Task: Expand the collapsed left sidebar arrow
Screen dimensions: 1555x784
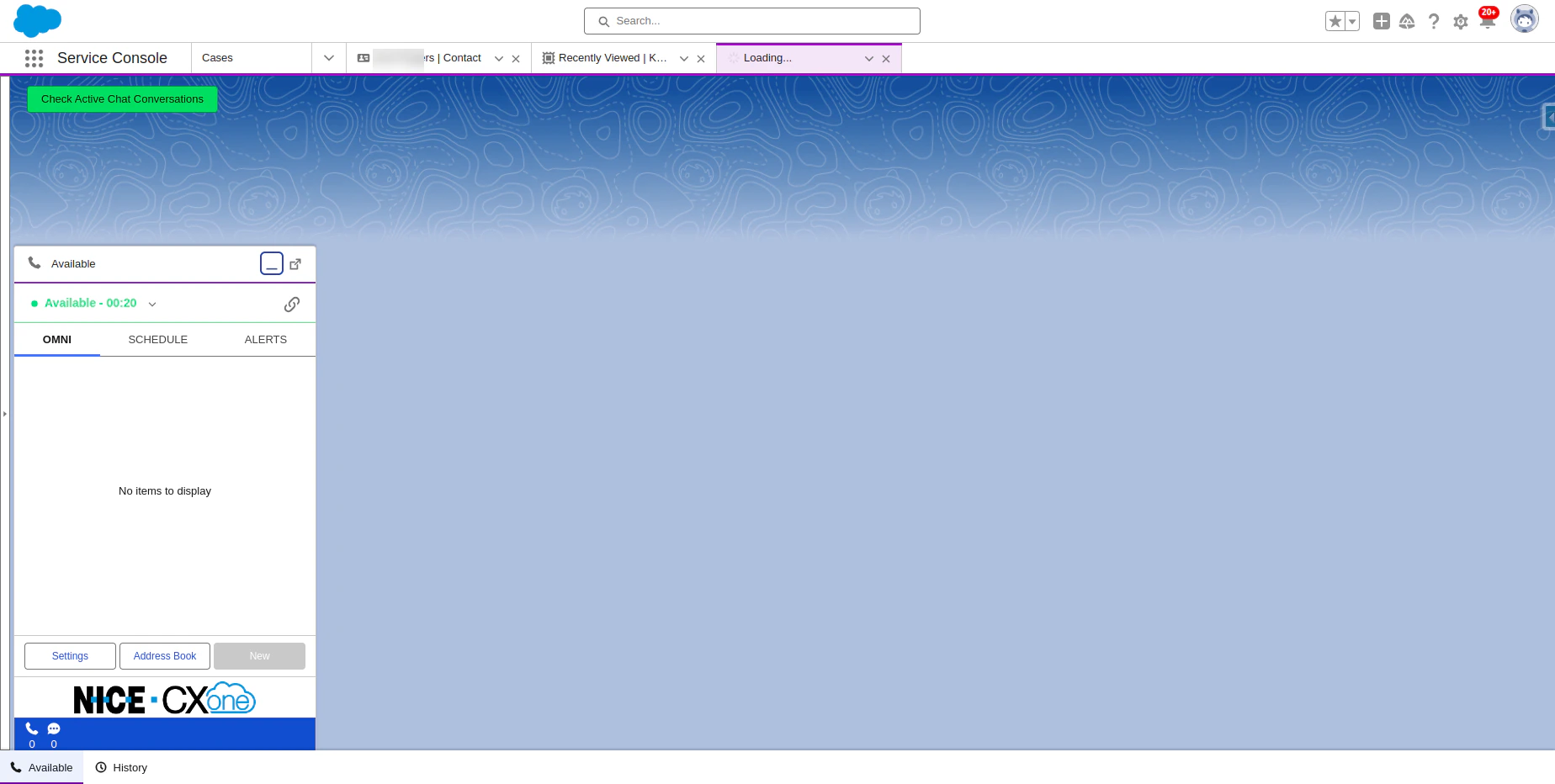Action: coord(4,414)
